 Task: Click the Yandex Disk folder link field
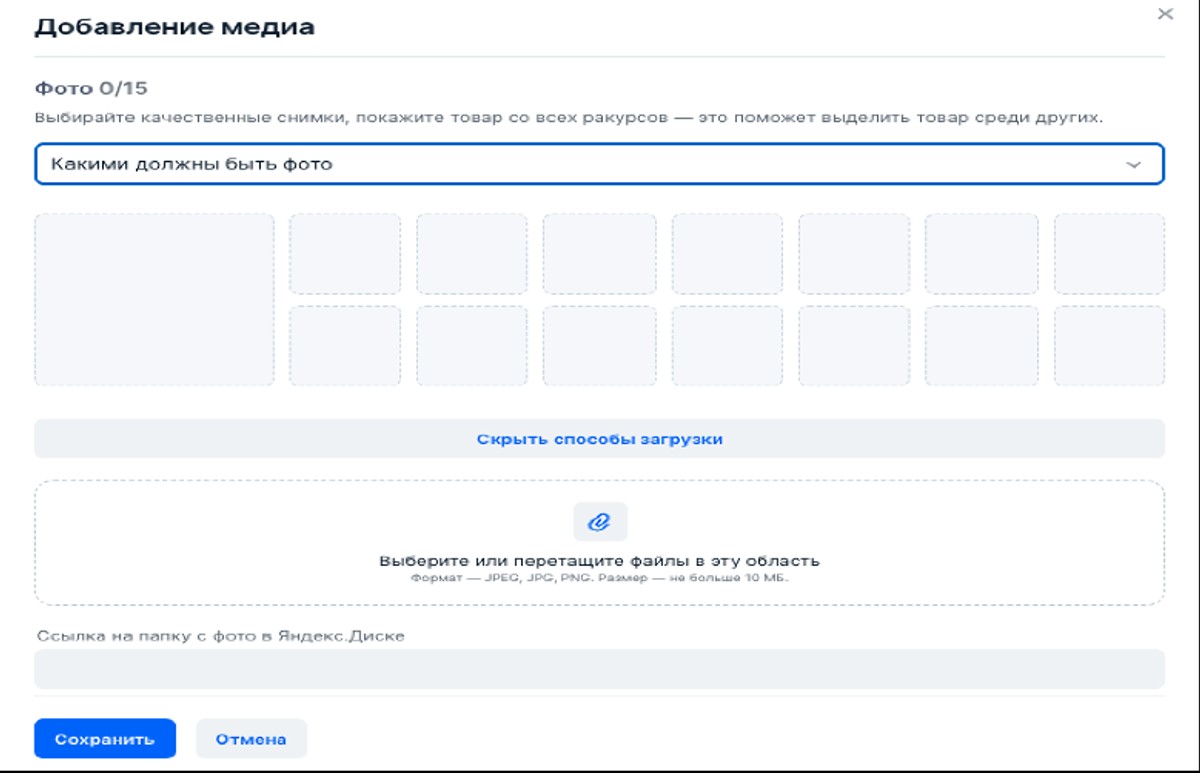[x=599, y=669]
